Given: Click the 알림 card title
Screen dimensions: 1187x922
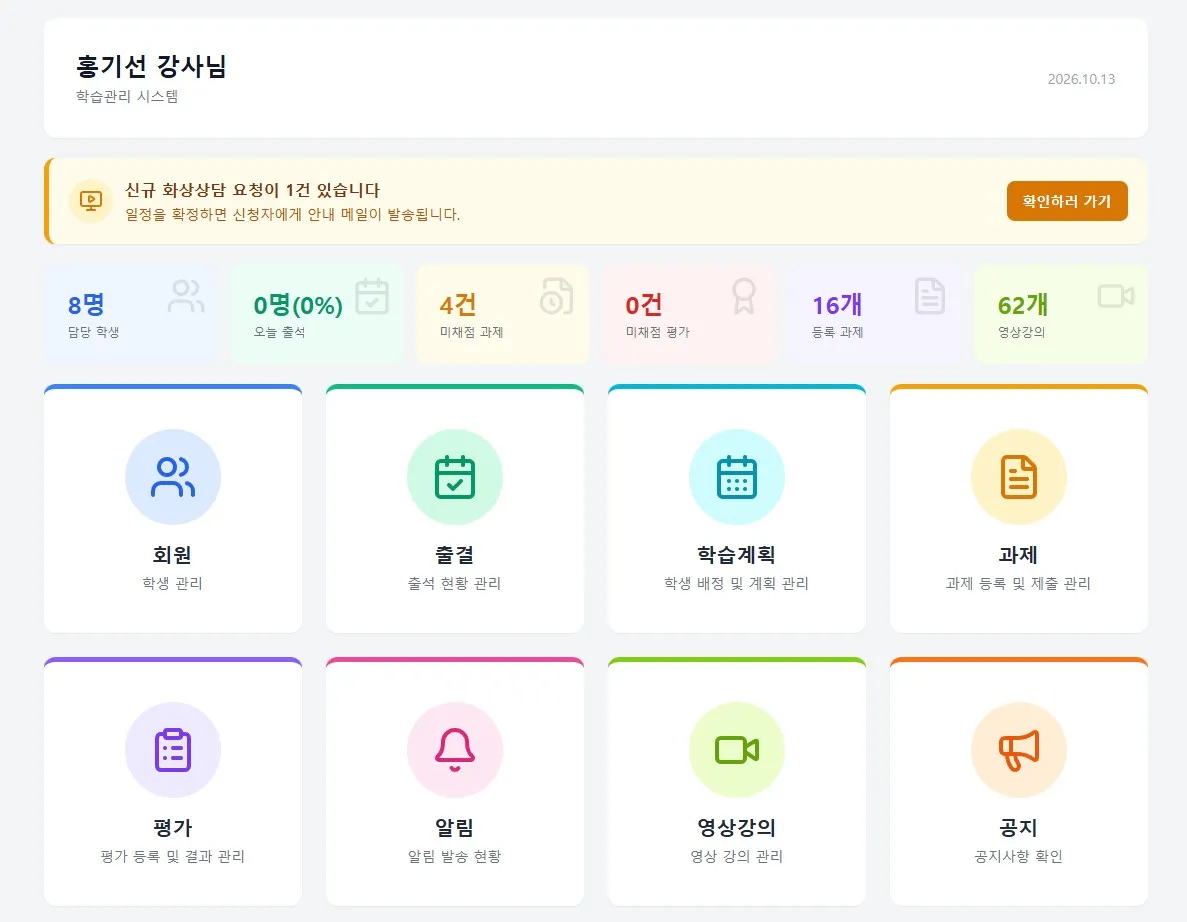Looking at the screenshot, I should coord(454,827).
